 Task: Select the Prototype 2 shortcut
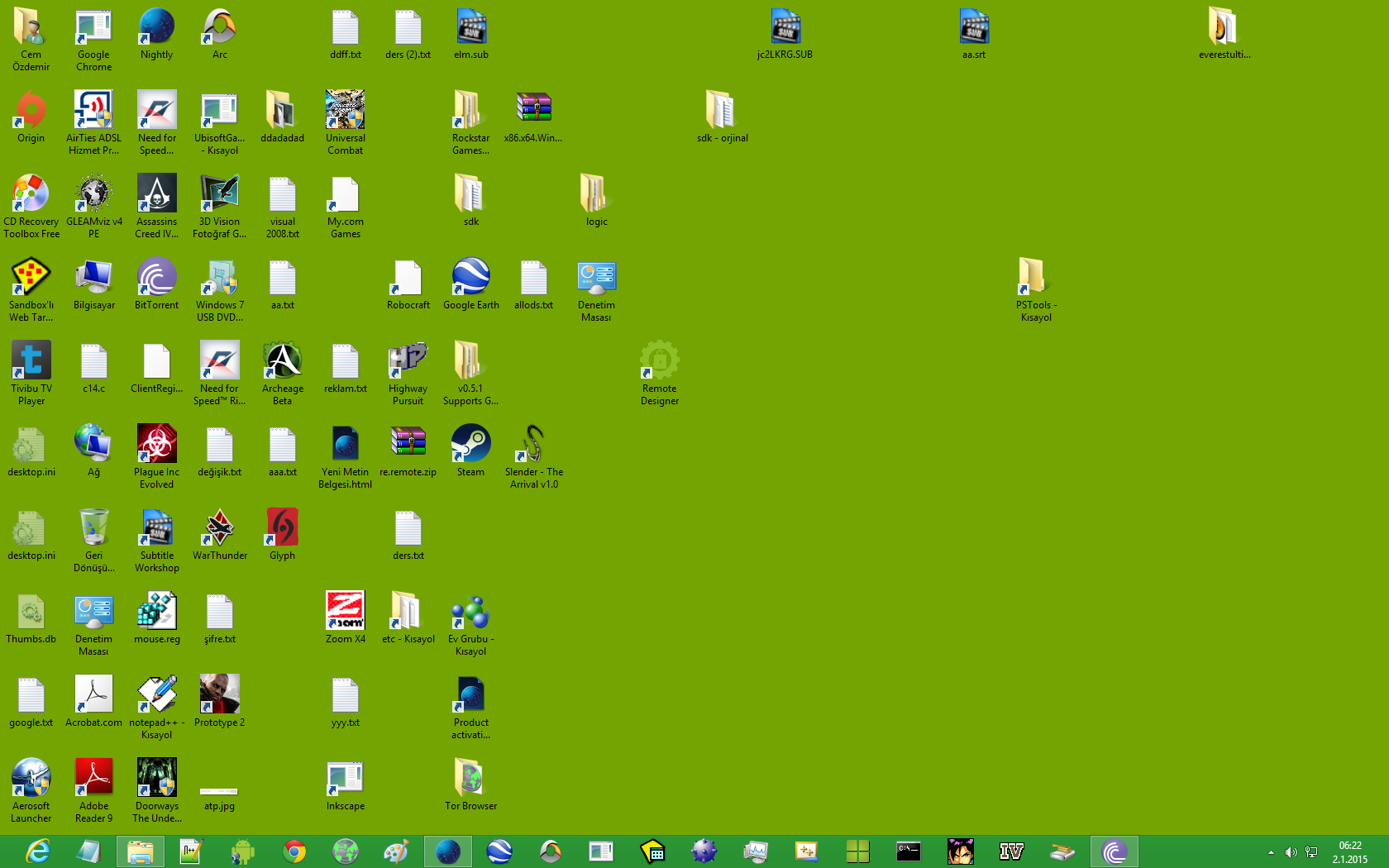(220, 702)
